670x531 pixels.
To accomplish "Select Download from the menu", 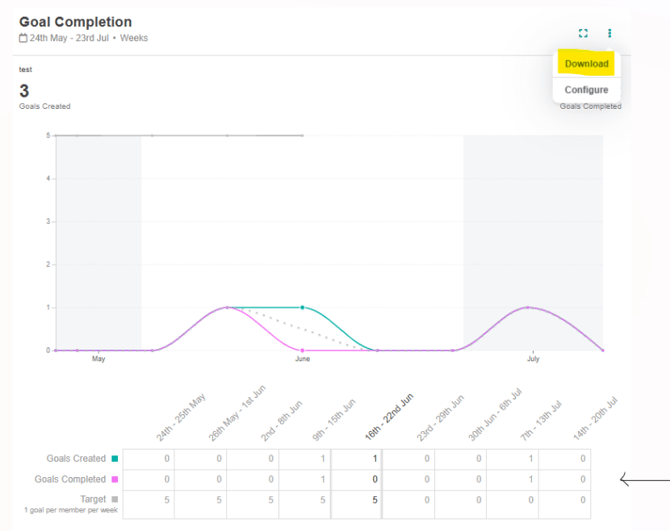I will [x=586, y=64].
